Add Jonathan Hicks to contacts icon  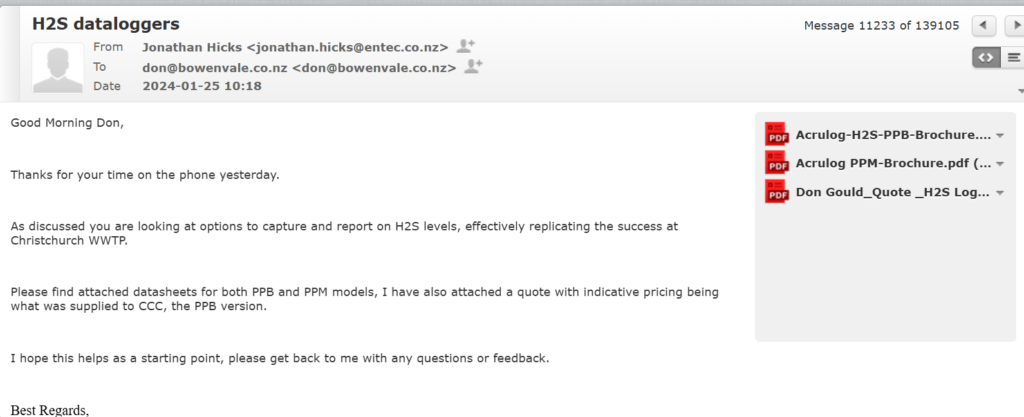[x=466, y=46]
